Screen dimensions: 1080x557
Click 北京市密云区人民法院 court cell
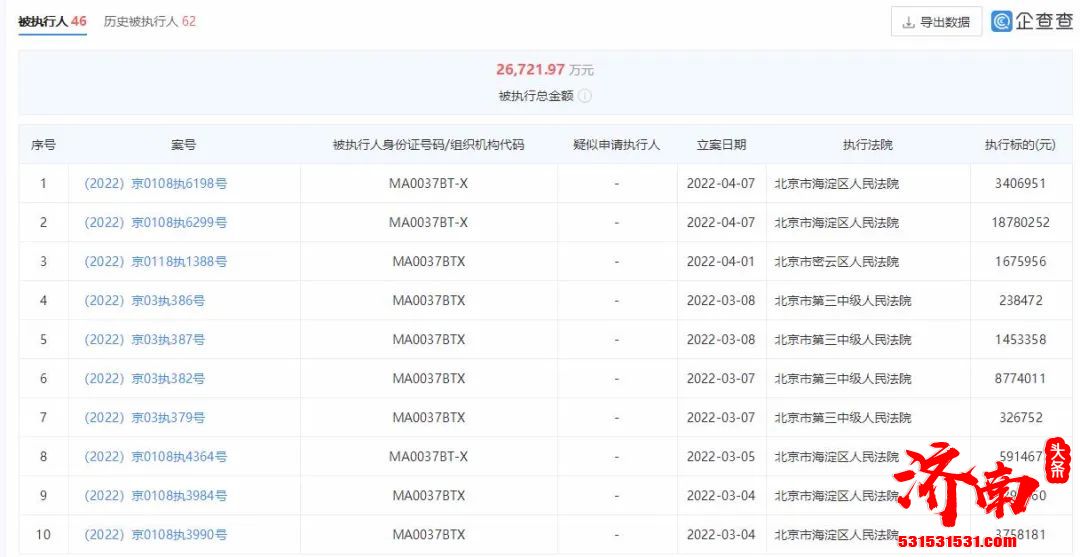(x=837, y=262)
